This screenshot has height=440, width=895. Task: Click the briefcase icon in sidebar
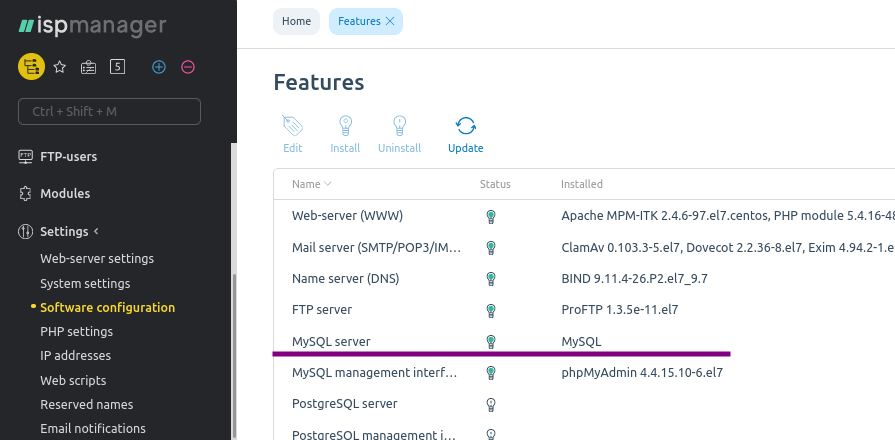[x=88, y=67]
